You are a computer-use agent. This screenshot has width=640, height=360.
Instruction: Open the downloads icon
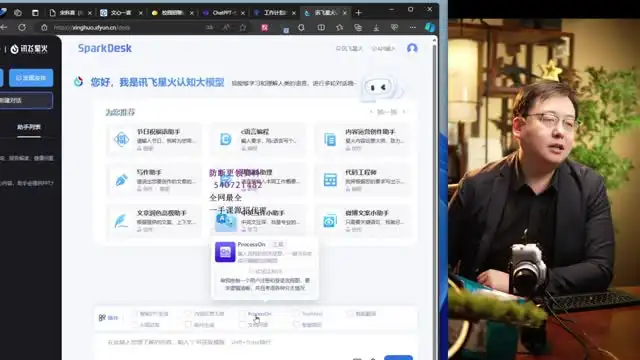click(x=376, y=27)
